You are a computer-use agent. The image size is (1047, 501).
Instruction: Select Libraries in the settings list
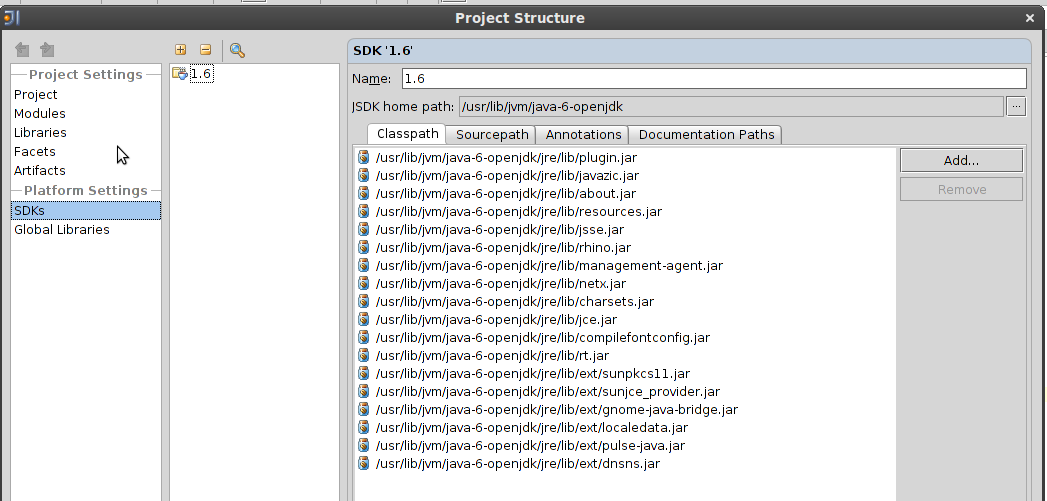pos(40,133)
